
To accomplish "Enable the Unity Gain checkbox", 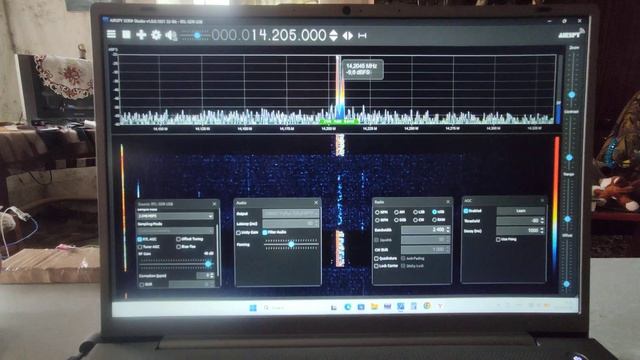I will point(238,233).
